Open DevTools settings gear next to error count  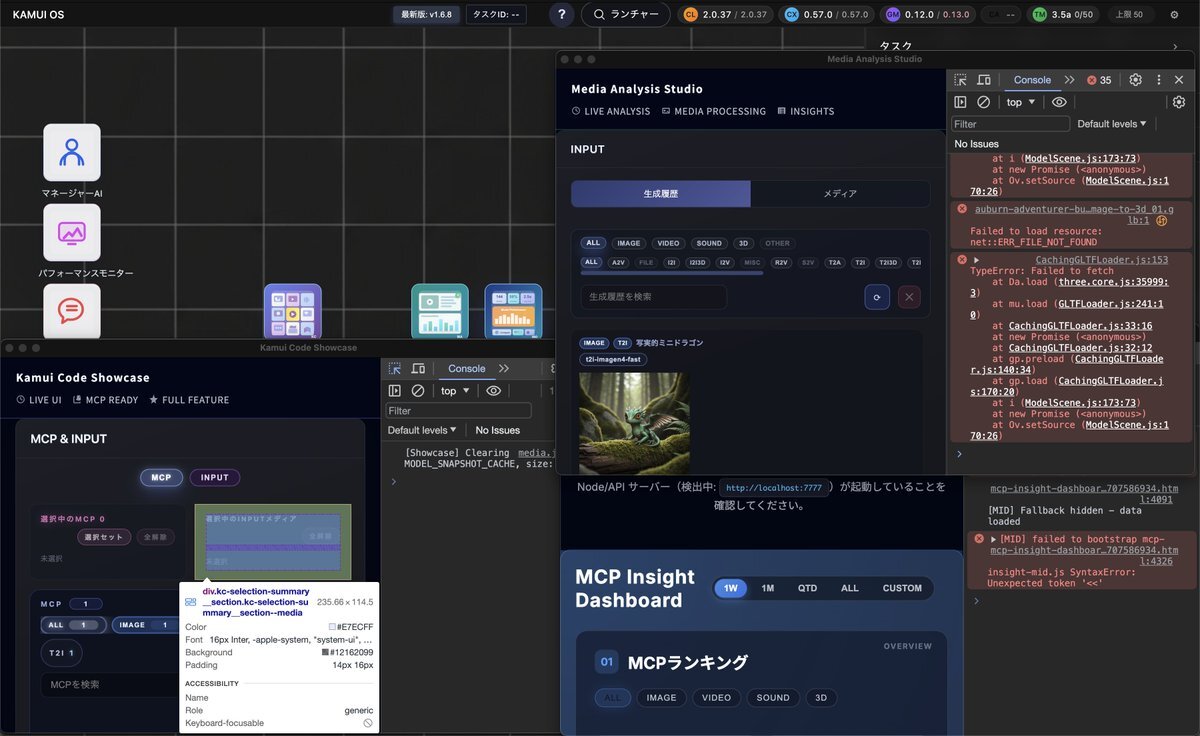coord(1135,80)
